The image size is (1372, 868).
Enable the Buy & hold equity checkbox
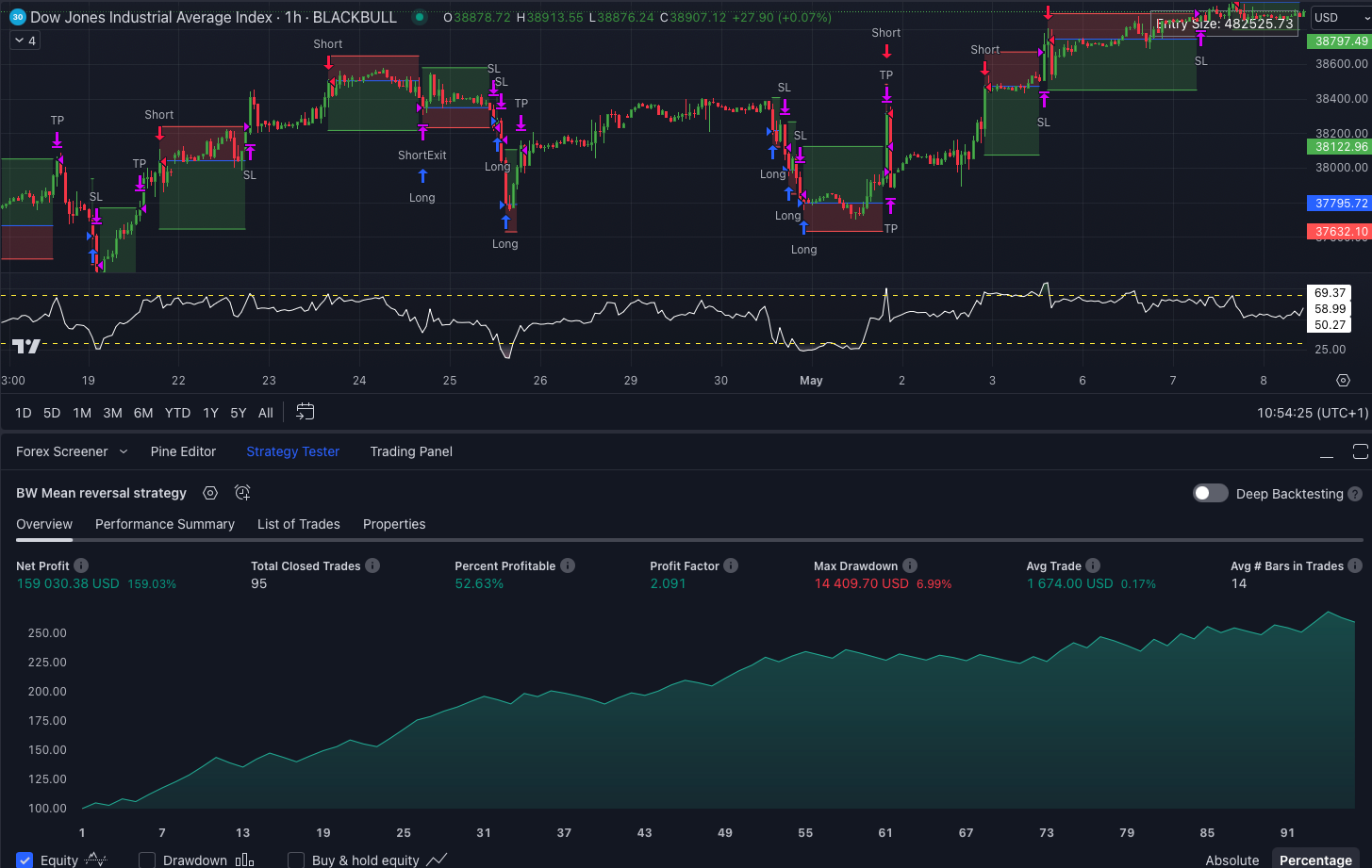click(x=296, y=860)
